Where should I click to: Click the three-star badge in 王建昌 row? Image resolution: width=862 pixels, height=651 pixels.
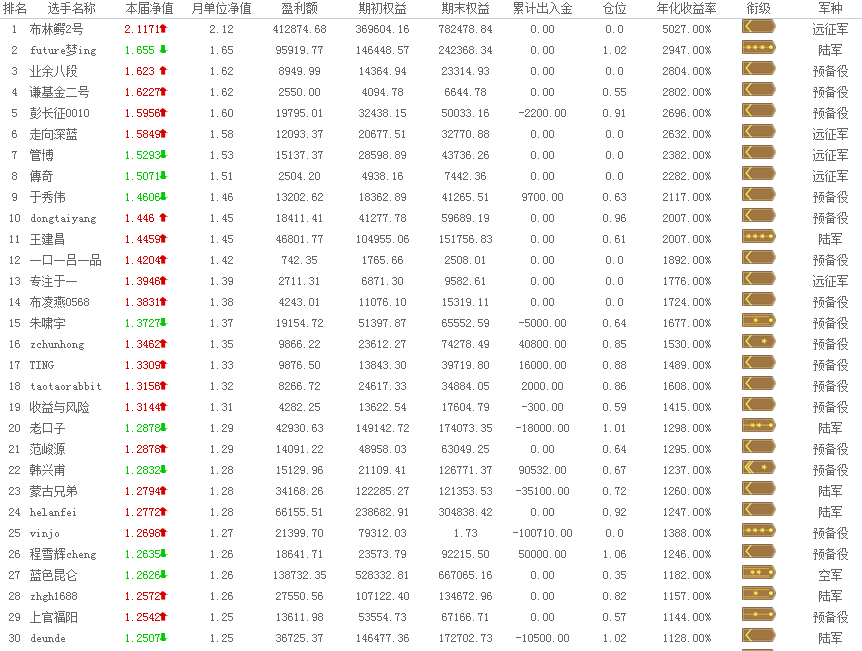758,236
